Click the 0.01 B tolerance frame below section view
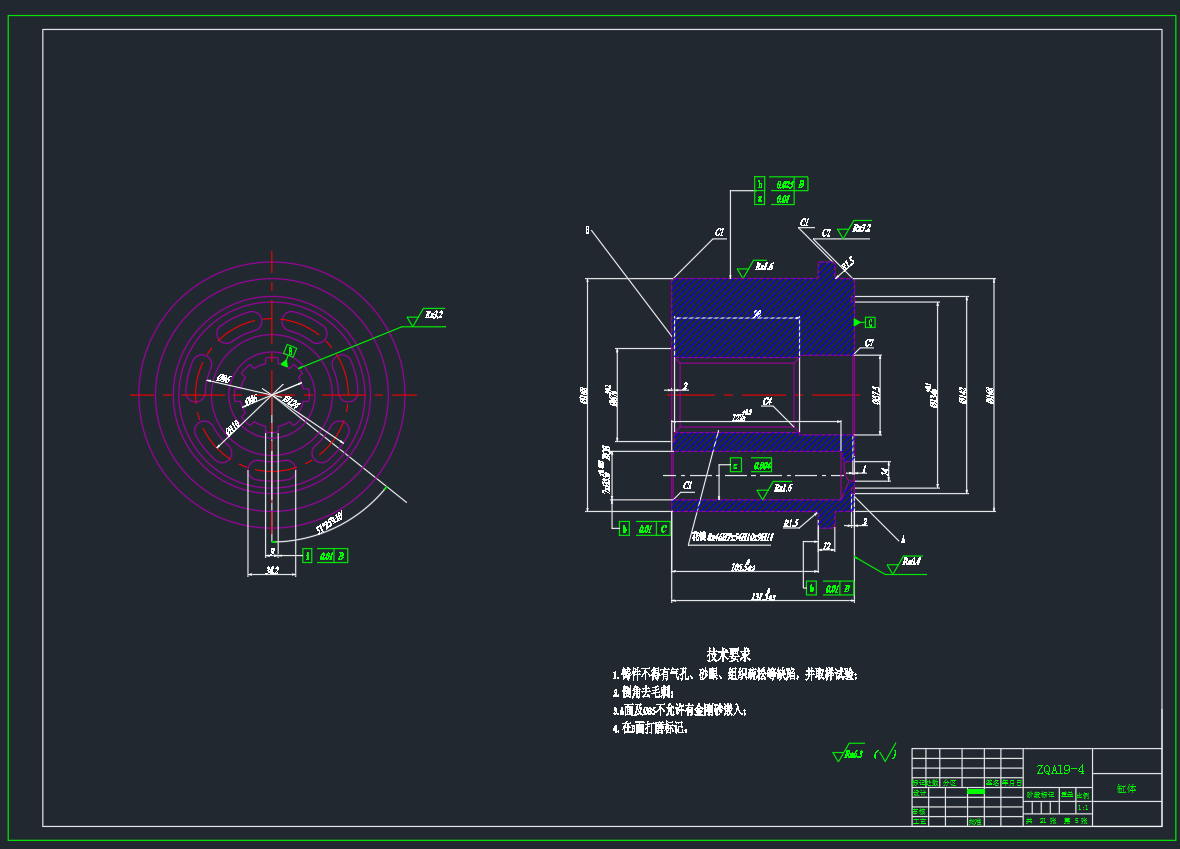 pyautogui.click(x=829, y=589)
